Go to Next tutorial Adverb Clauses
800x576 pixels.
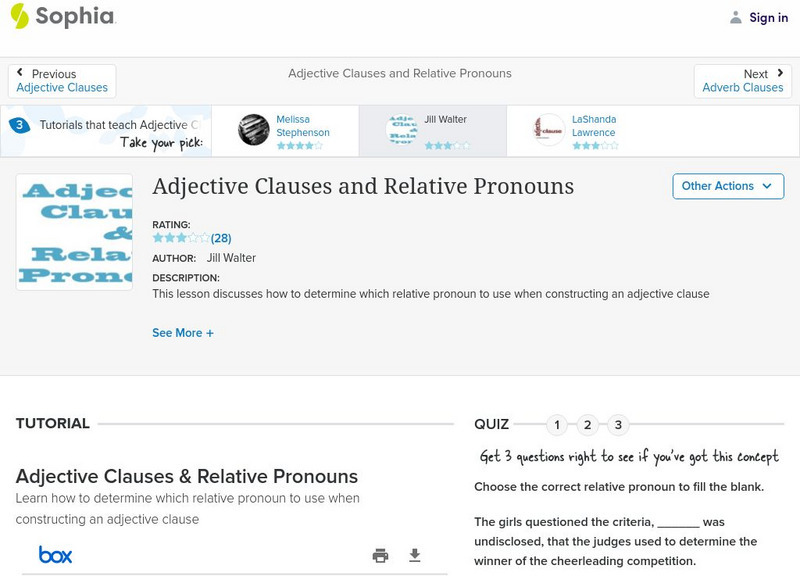pyautogui.click(x=742, y=81)
